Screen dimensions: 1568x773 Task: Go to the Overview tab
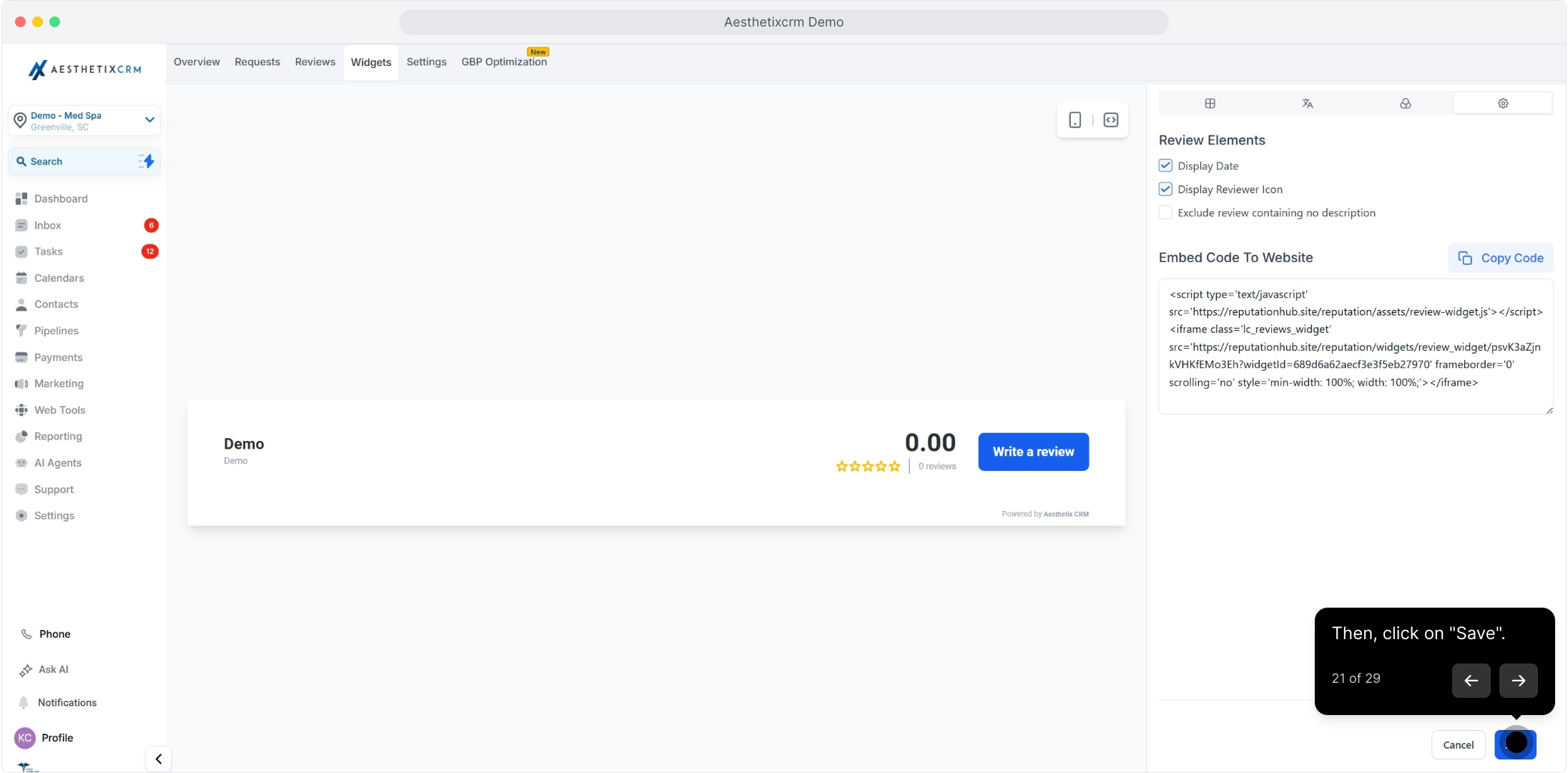(x=197, y=62)
